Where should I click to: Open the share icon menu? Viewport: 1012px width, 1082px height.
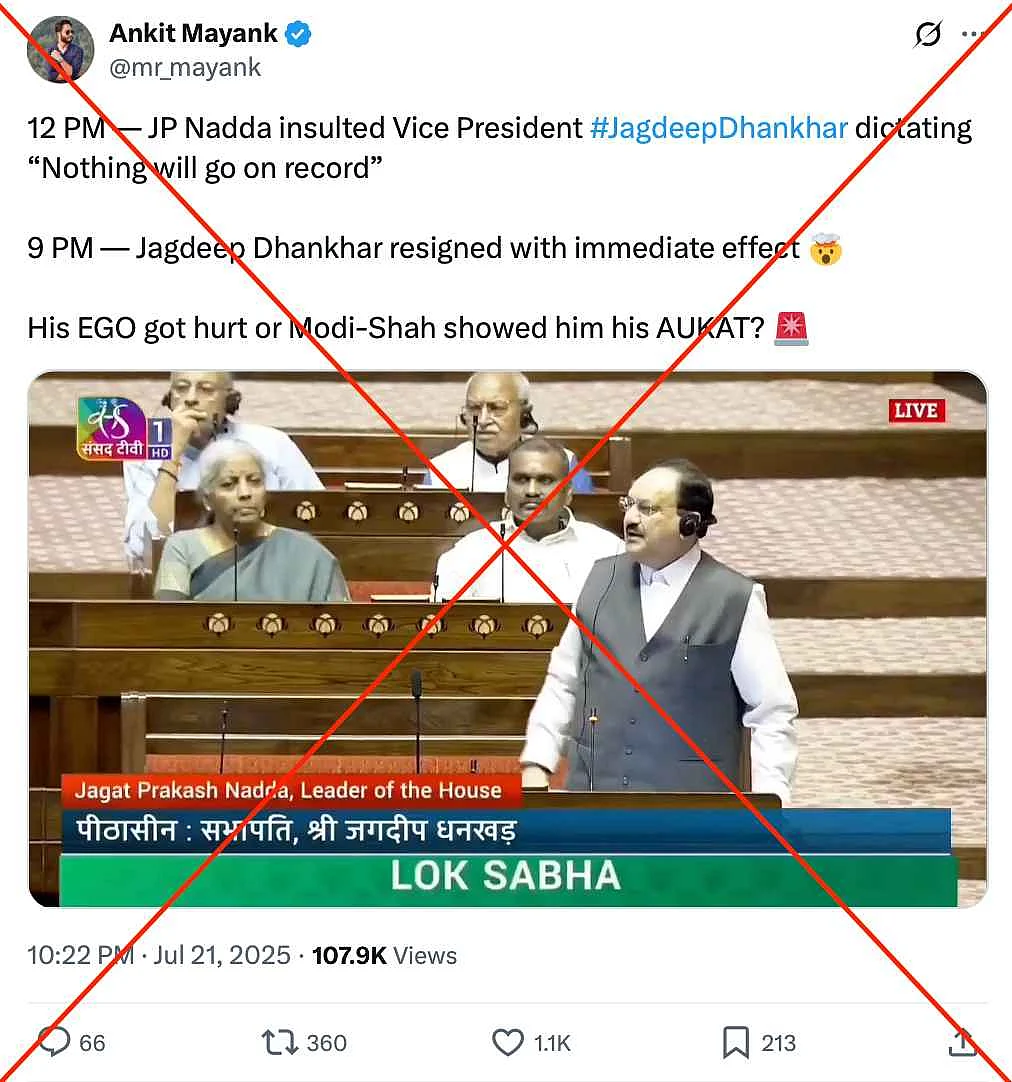[x=962, y=1043]
